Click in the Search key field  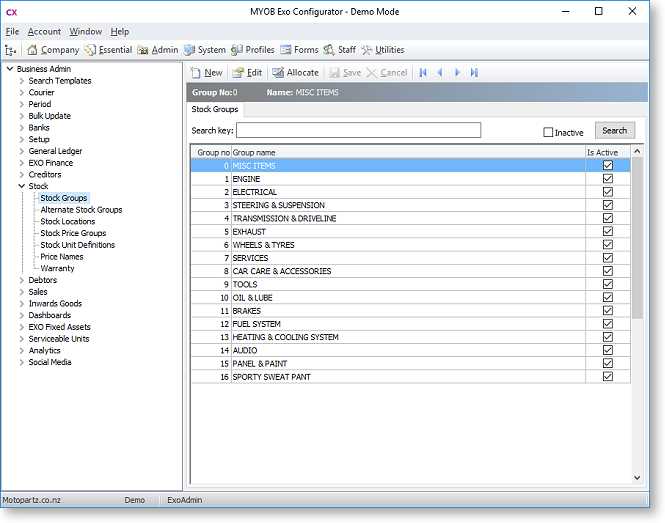(358, 130)
